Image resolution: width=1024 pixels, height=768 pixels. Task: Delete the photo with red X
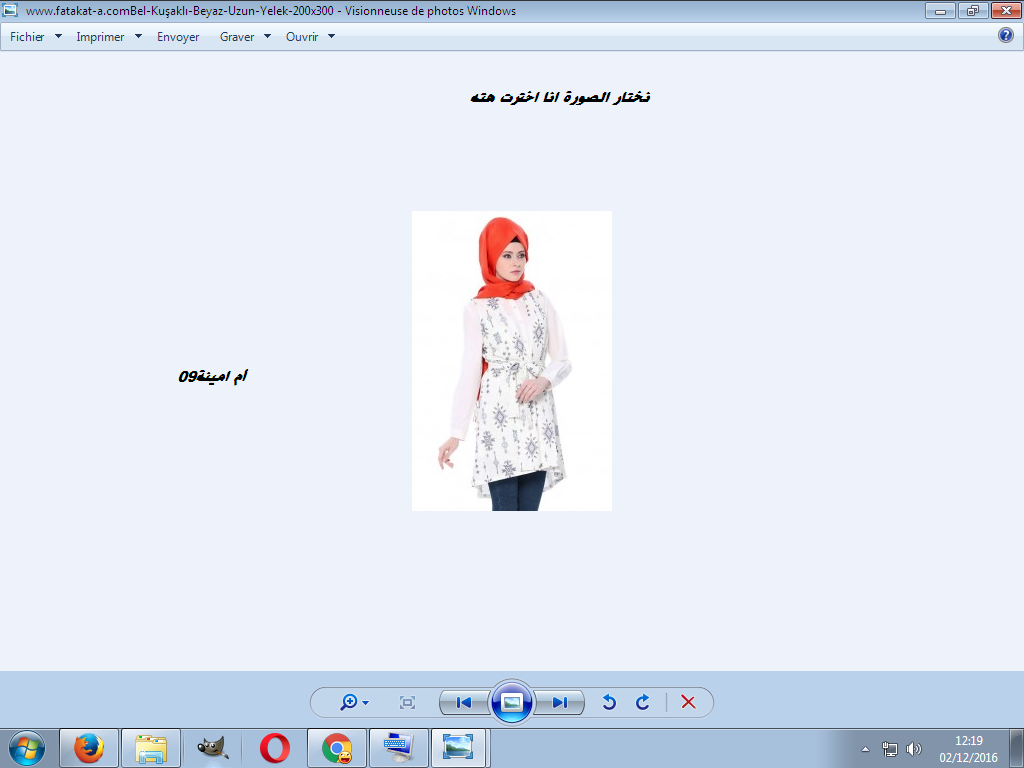pyautogui.click(x=688, y=703)
